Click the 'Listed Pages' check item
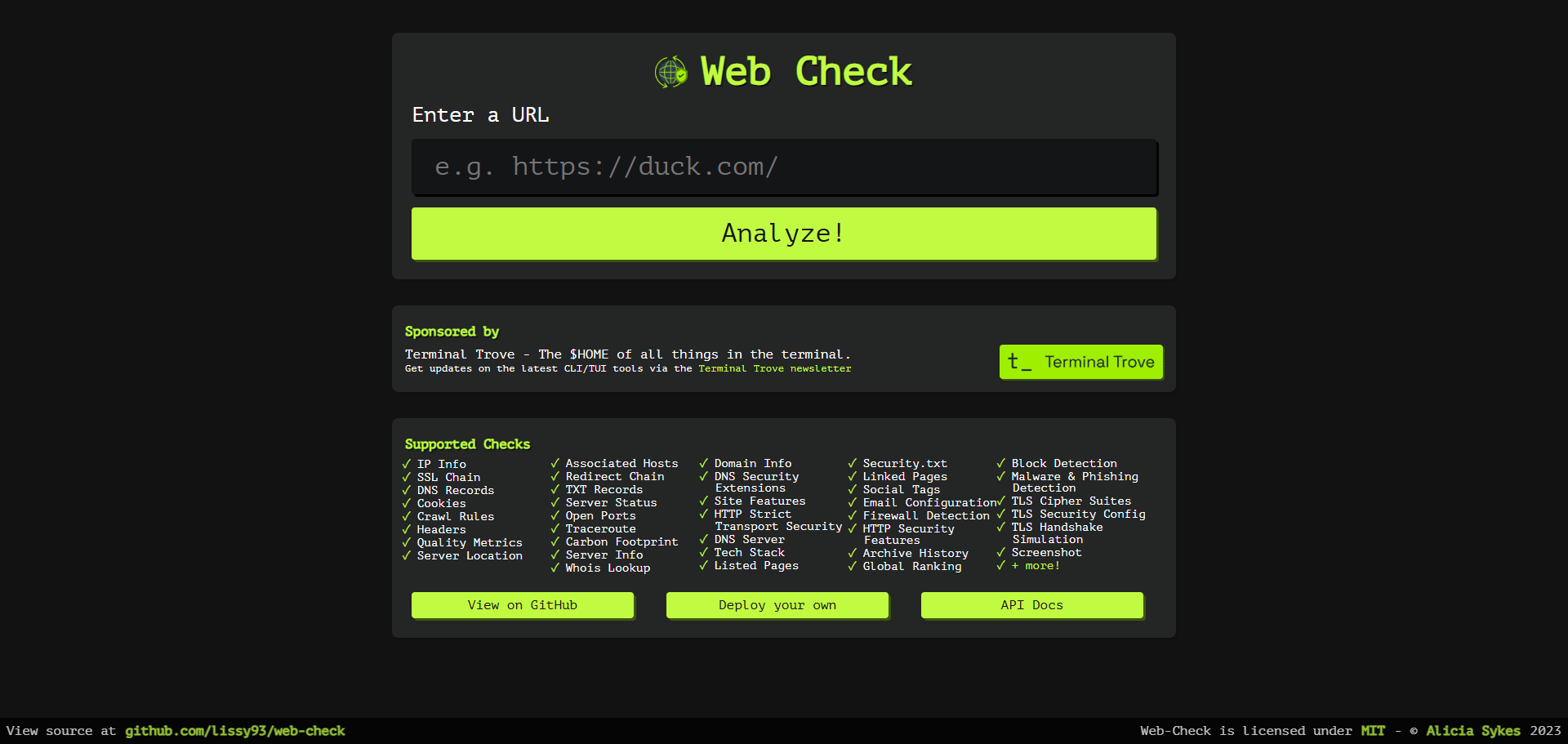The width and height of the screenshot is (1568, 744). click(x=756, y=565)
